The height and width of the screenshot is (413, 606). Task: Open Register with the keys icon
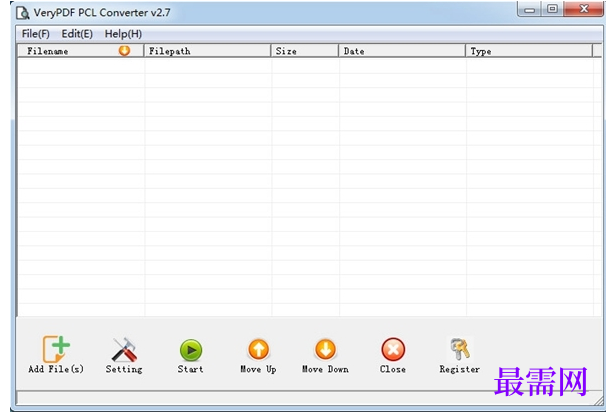(x=460, y=348)
